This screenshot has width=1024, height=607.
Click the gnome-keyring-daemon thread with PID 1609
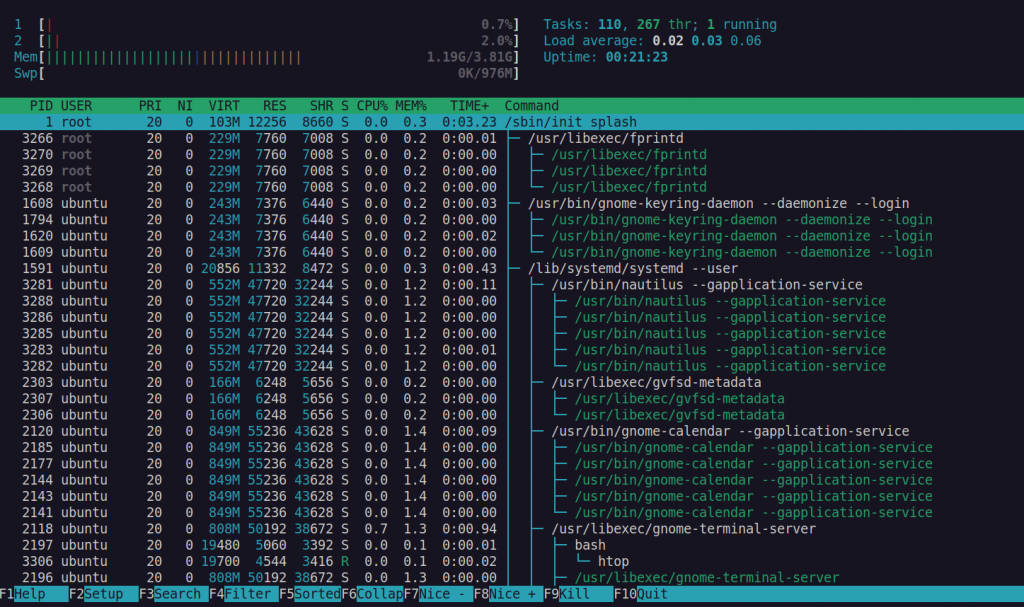point(512,252)
